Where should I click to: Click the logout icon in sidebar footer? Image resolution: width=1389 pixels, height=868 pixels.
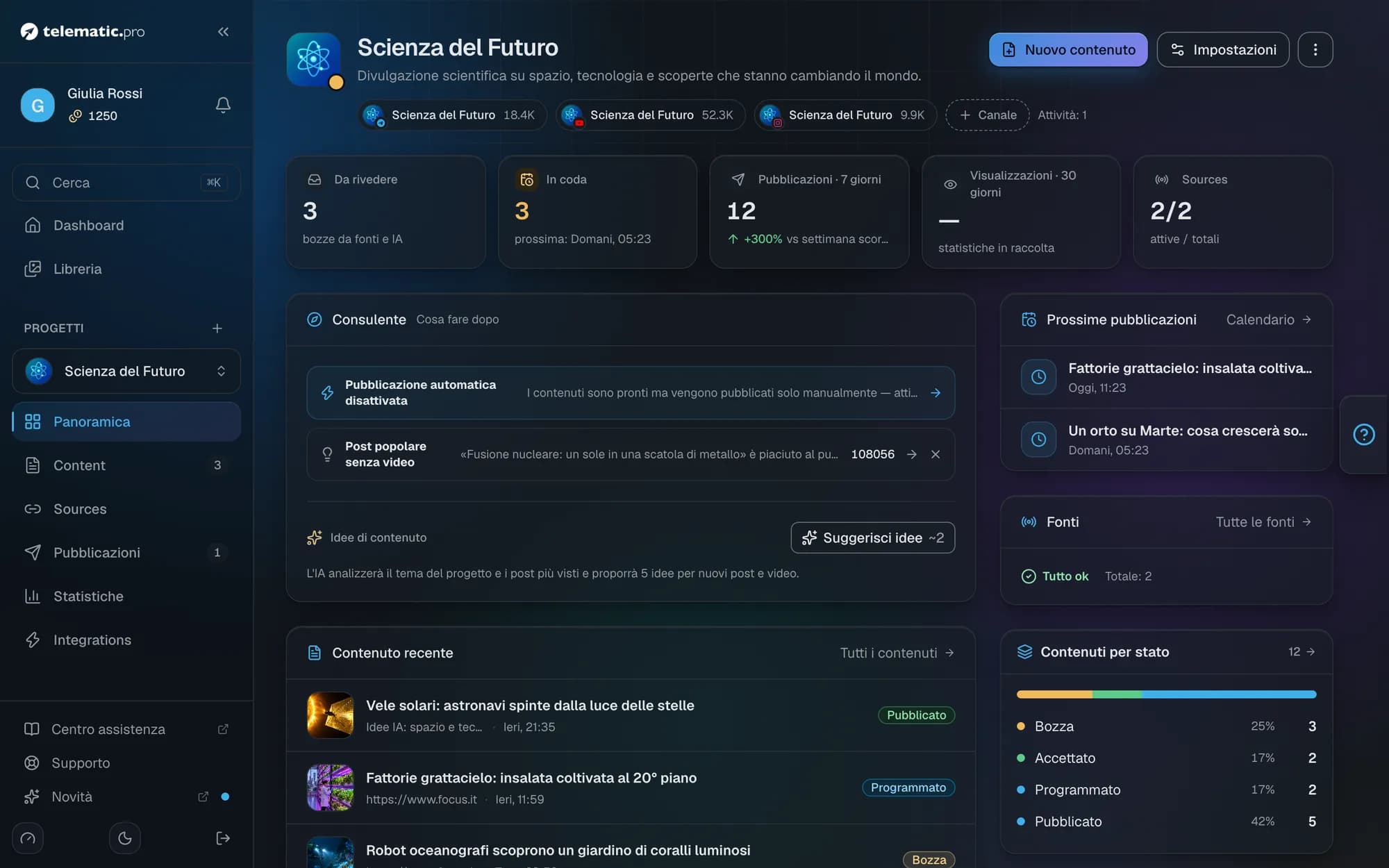[223, 838]
